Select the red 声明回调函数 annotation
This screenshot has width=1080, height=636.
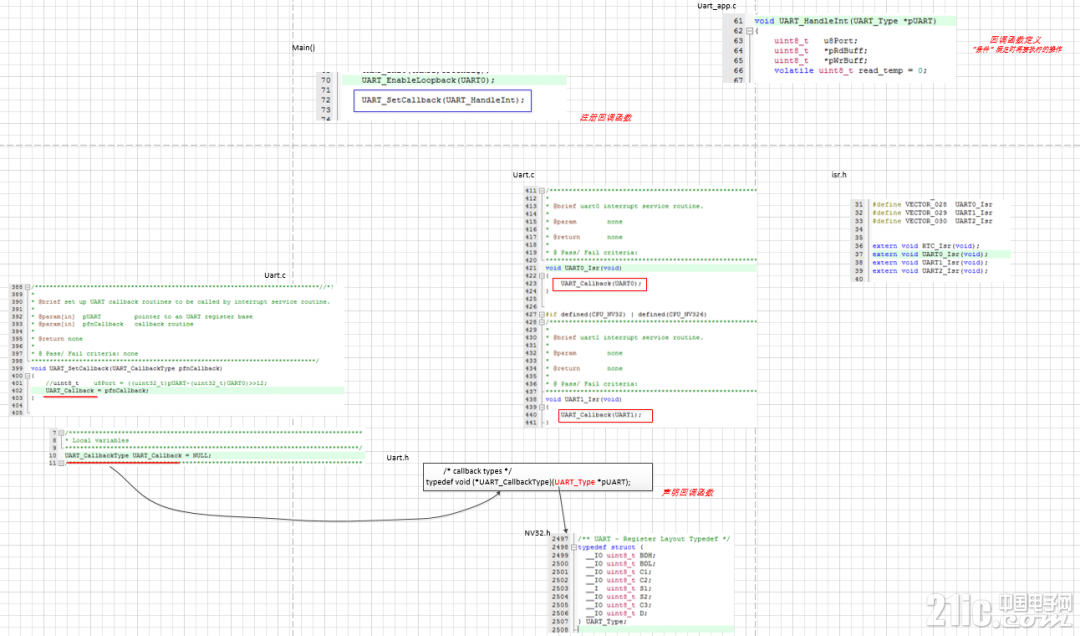pyautogui.click(x=687, y=493)
